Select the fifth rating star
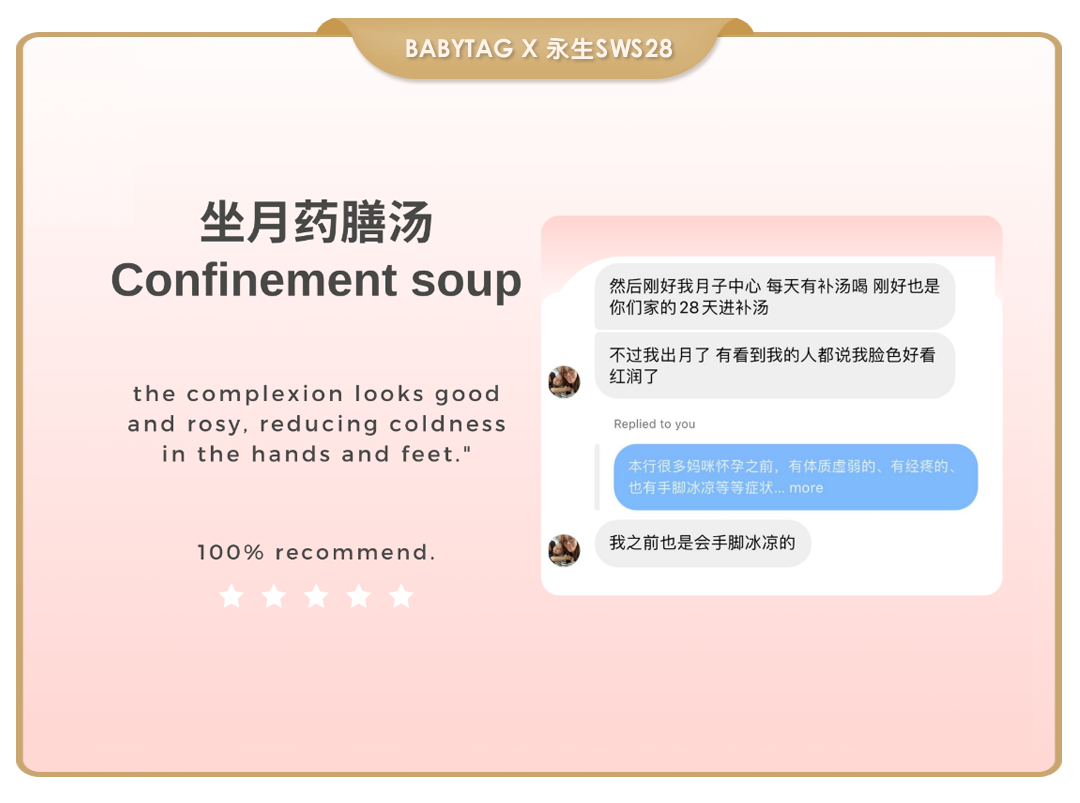The image size is (1080, 803). 401,596
